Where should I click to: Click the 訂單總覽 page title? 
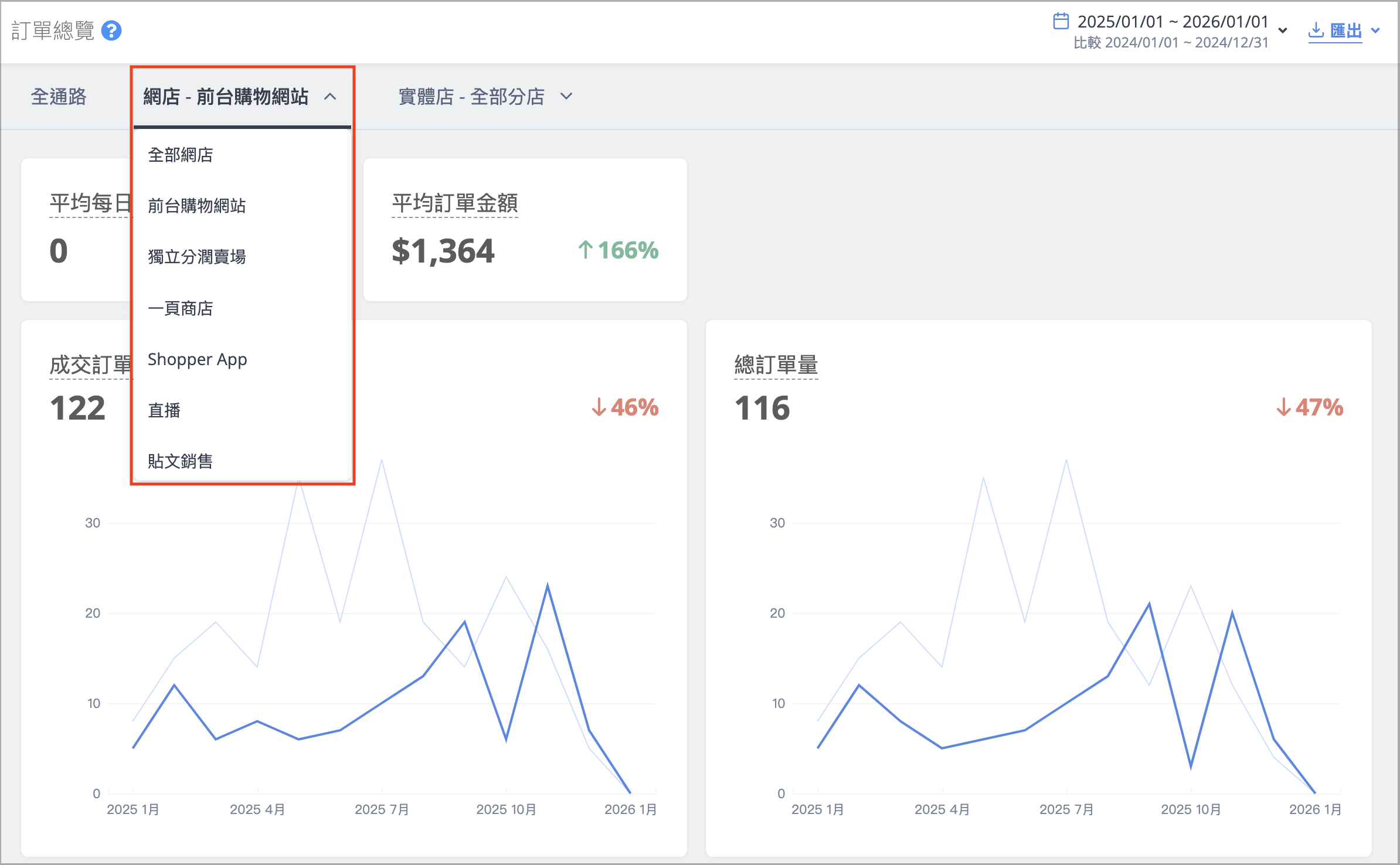point(53,30)
